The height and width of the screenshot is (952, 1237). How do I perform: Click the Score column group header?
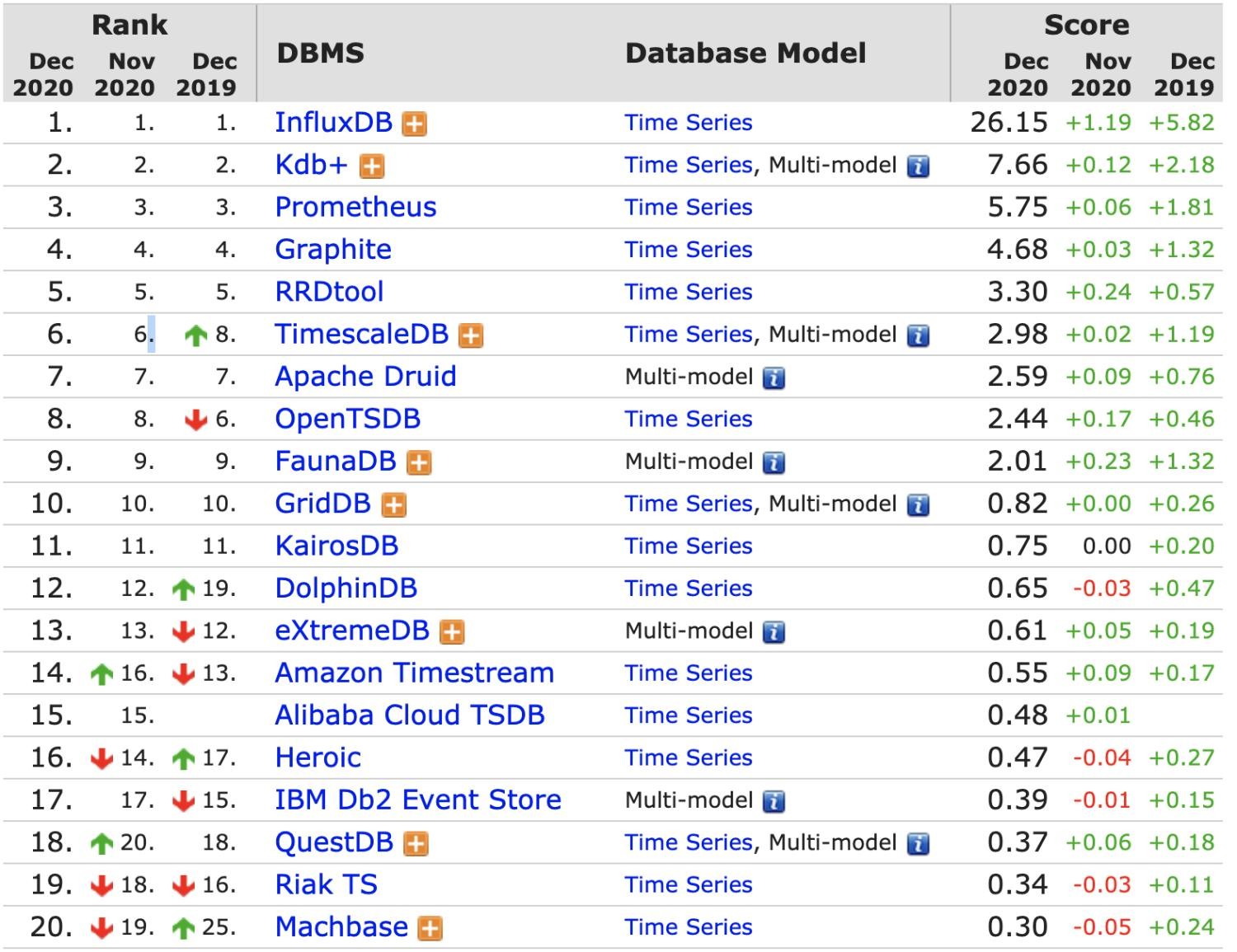point(1086,25)
